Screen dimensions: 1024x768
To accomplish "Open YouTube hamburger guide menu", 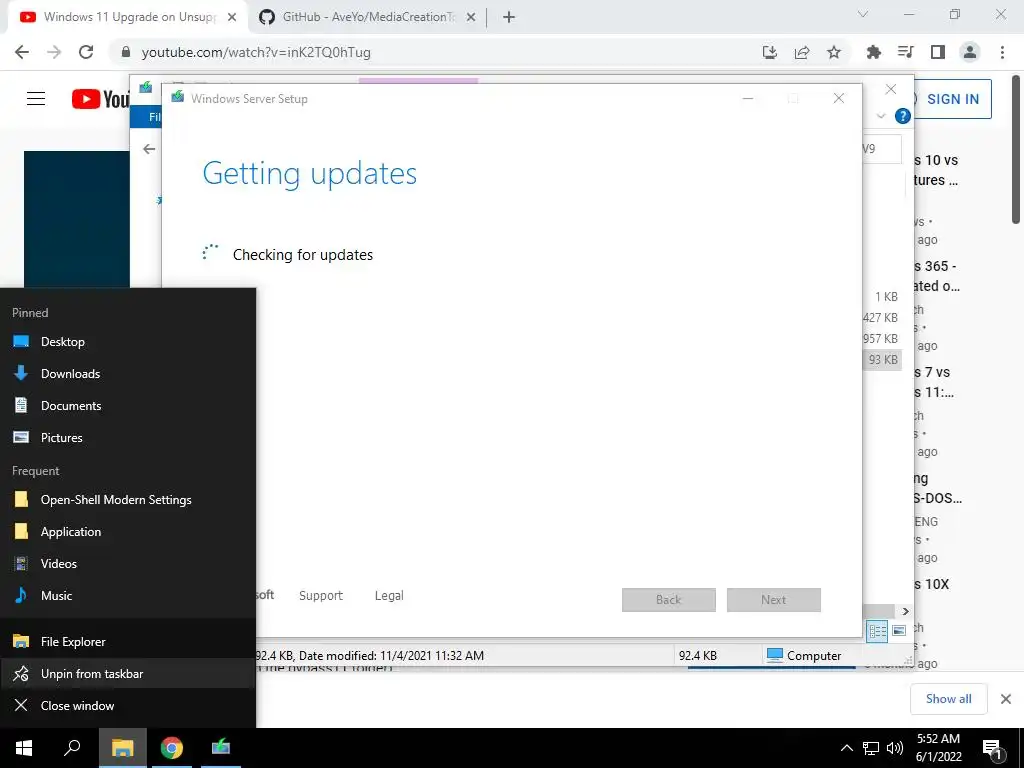I will [x=36, y=99].
